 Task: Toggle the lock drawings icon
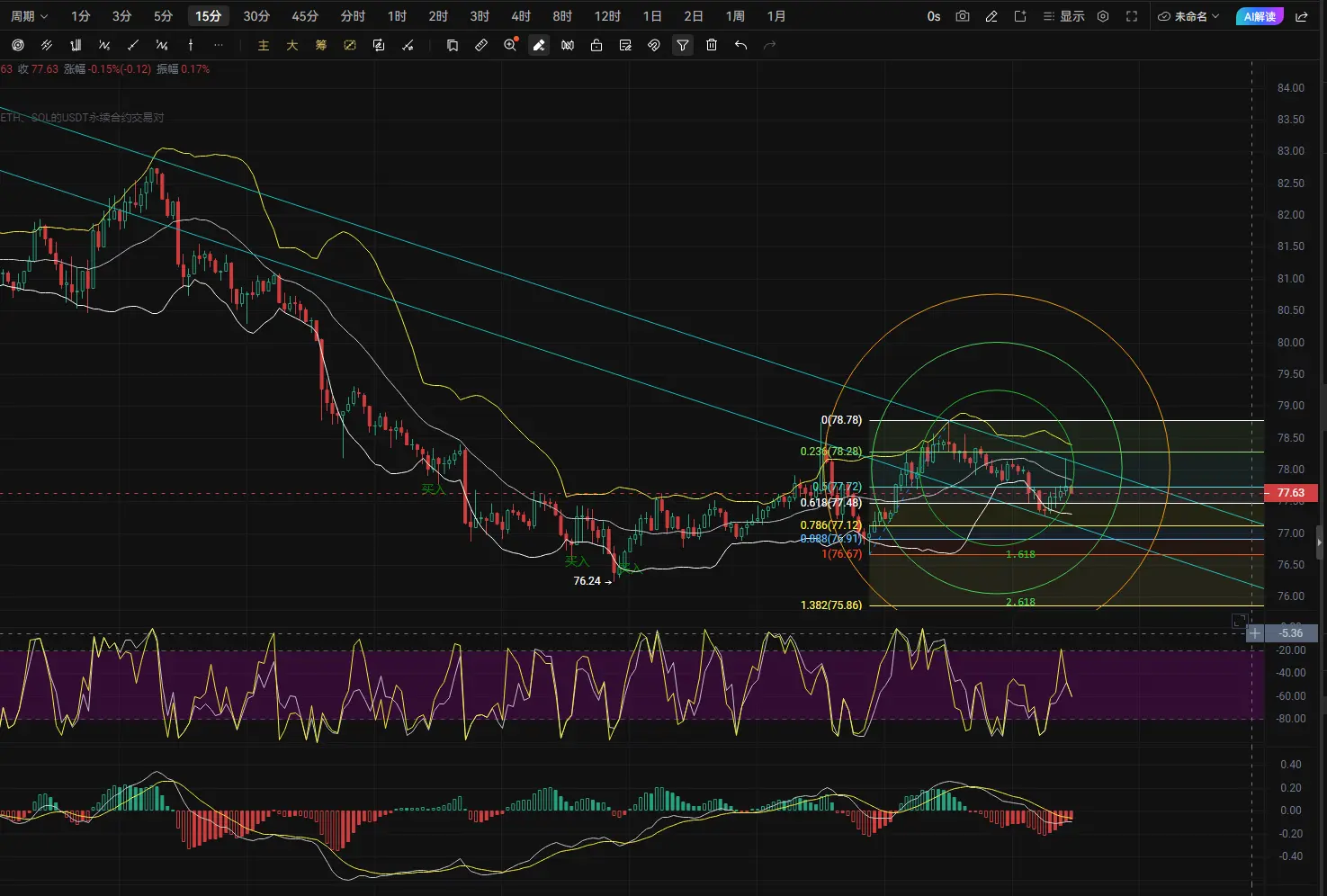[596, 45]
